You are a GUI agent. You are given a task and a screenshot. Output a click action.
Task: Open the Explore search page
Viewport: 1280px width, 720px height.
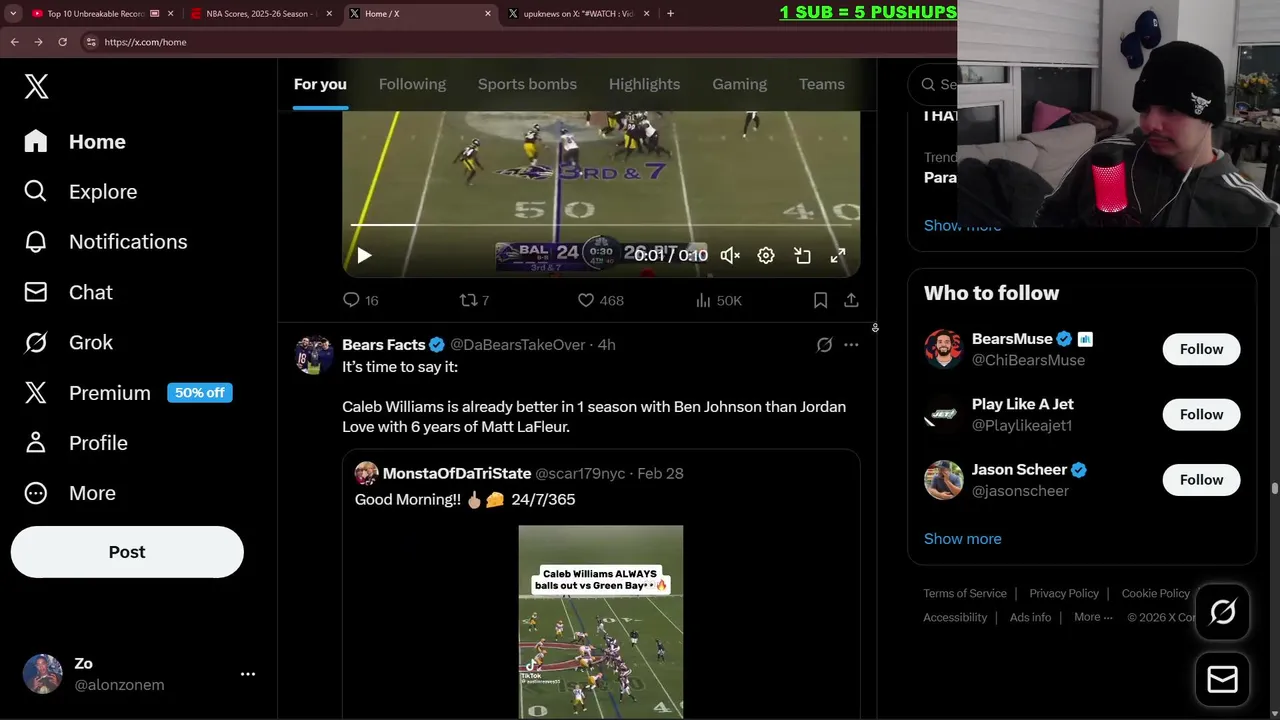pyautogui.click(x=81, y=192)
